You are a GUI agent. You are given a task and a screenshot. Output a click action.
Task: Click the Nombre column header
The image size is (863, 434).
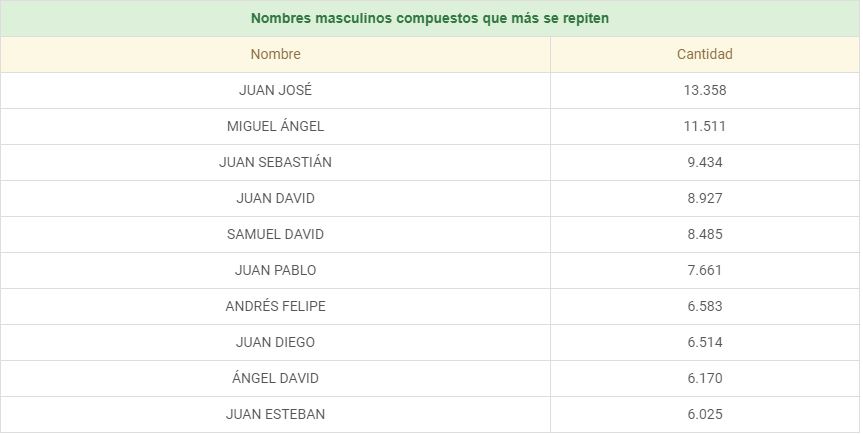(x=275, y=54)
